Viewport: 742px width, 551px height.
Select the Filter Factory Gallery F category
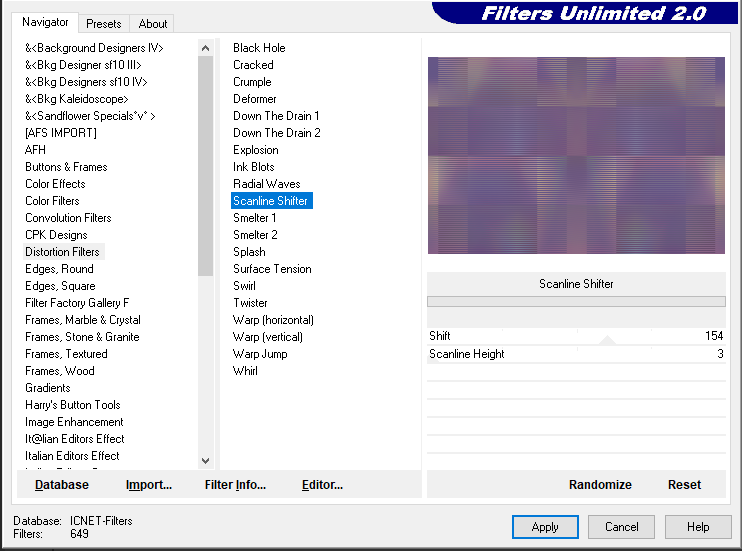tap(77, 303)
